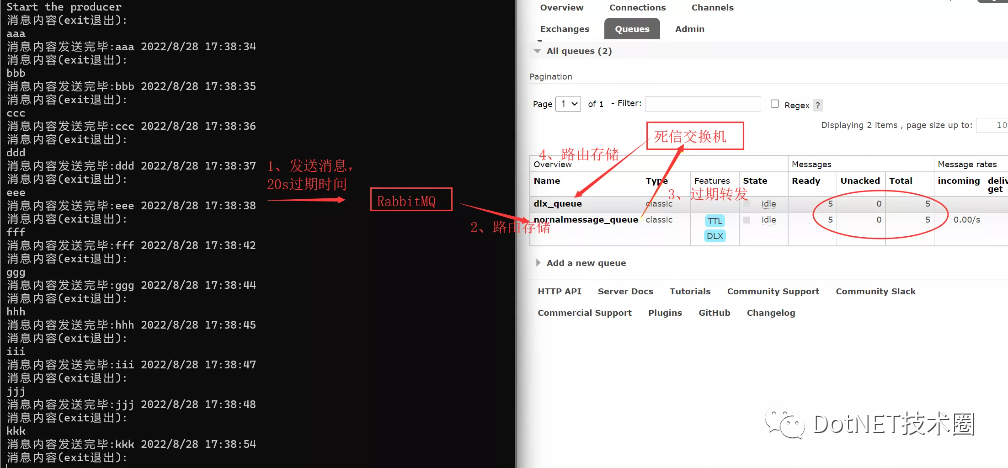Open the Page number dropdown
1008x468 pixels.
(568, 104)
